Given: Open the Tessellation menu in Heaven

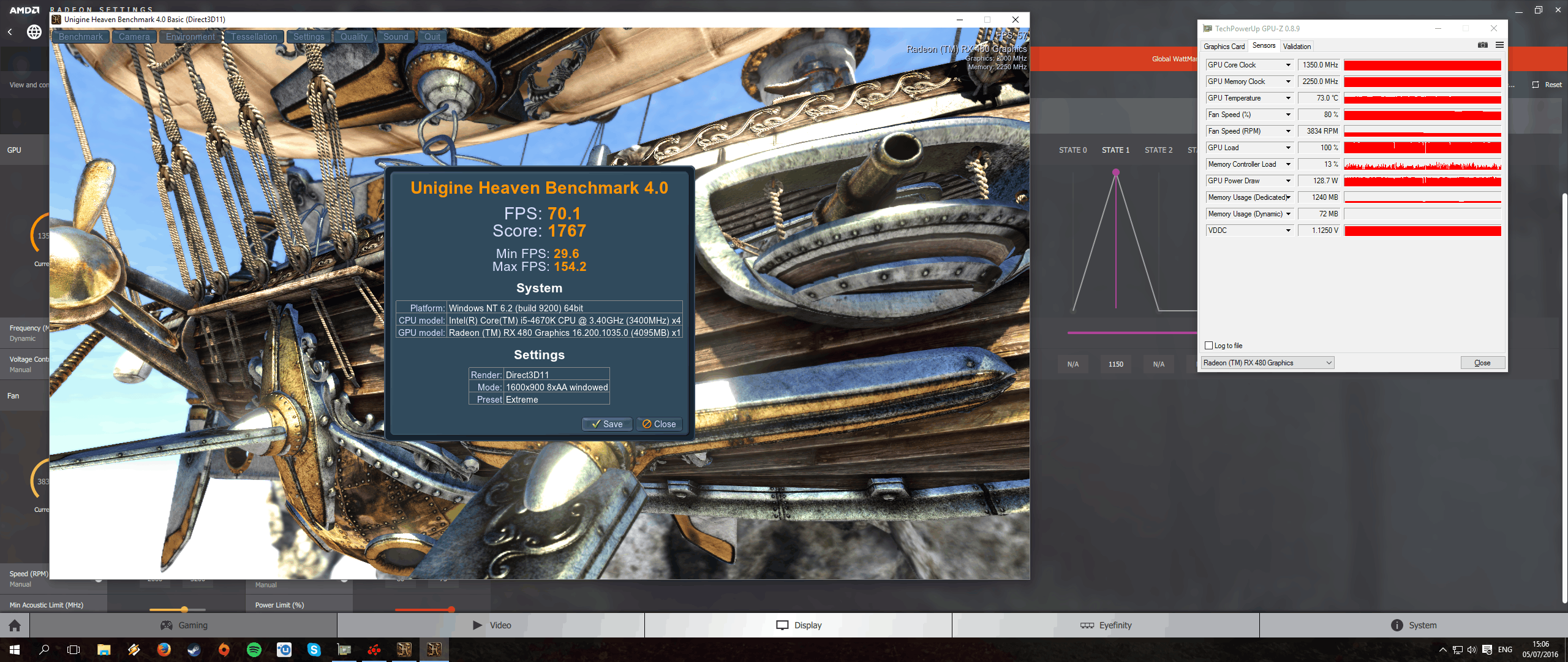Looking at the screenshot, I should [254, 37].
